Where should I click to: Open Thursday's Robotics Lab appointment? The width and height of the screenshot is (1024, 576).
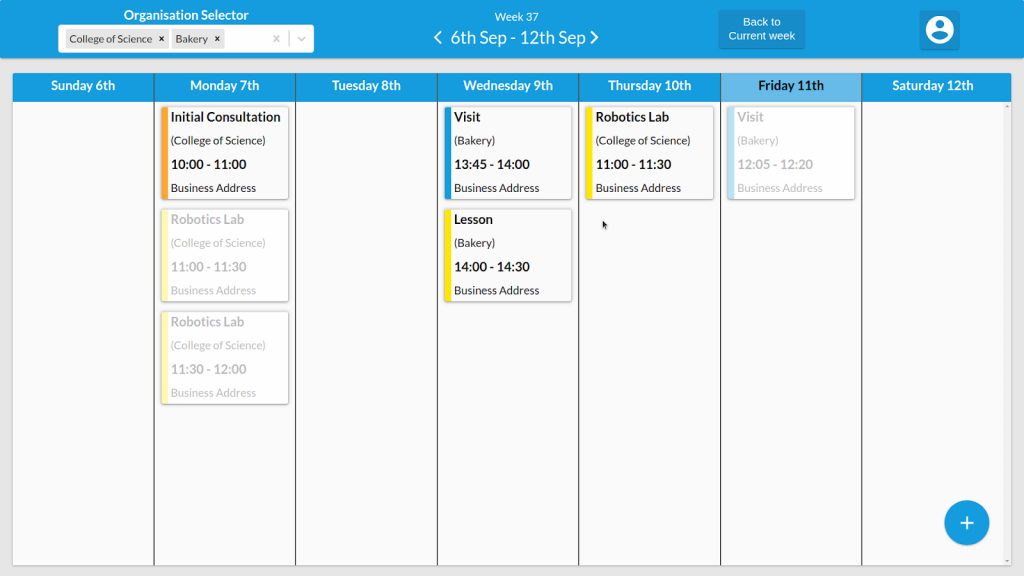pos(649,152)
